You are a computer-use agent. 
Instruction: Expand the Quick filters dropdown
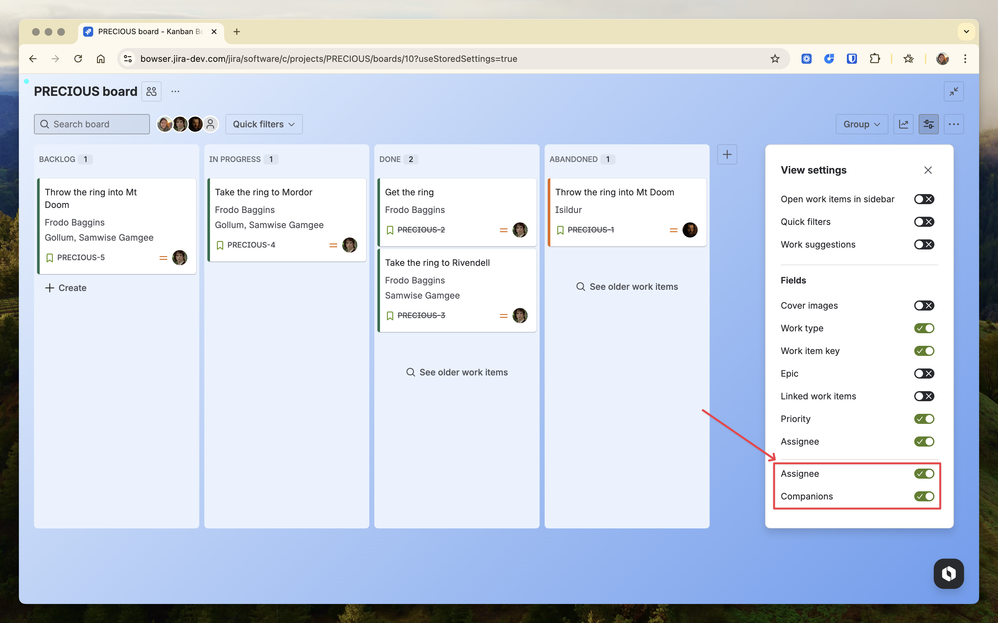coord(264,124)
